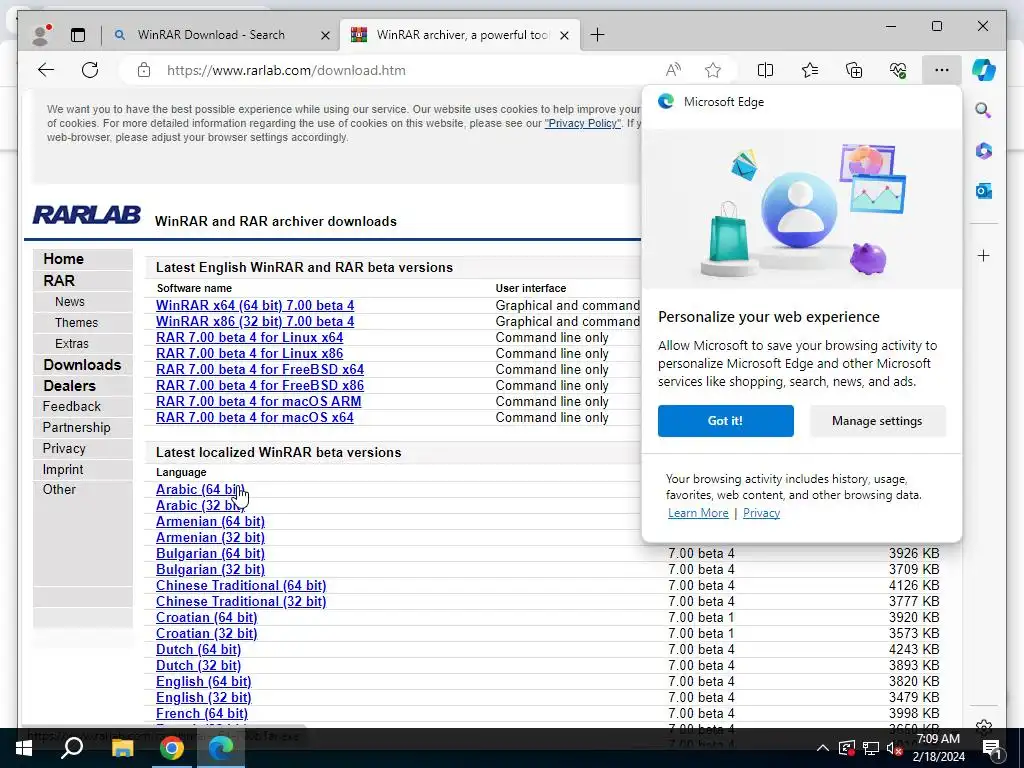Open the Favorites list icon

(810, 70)
